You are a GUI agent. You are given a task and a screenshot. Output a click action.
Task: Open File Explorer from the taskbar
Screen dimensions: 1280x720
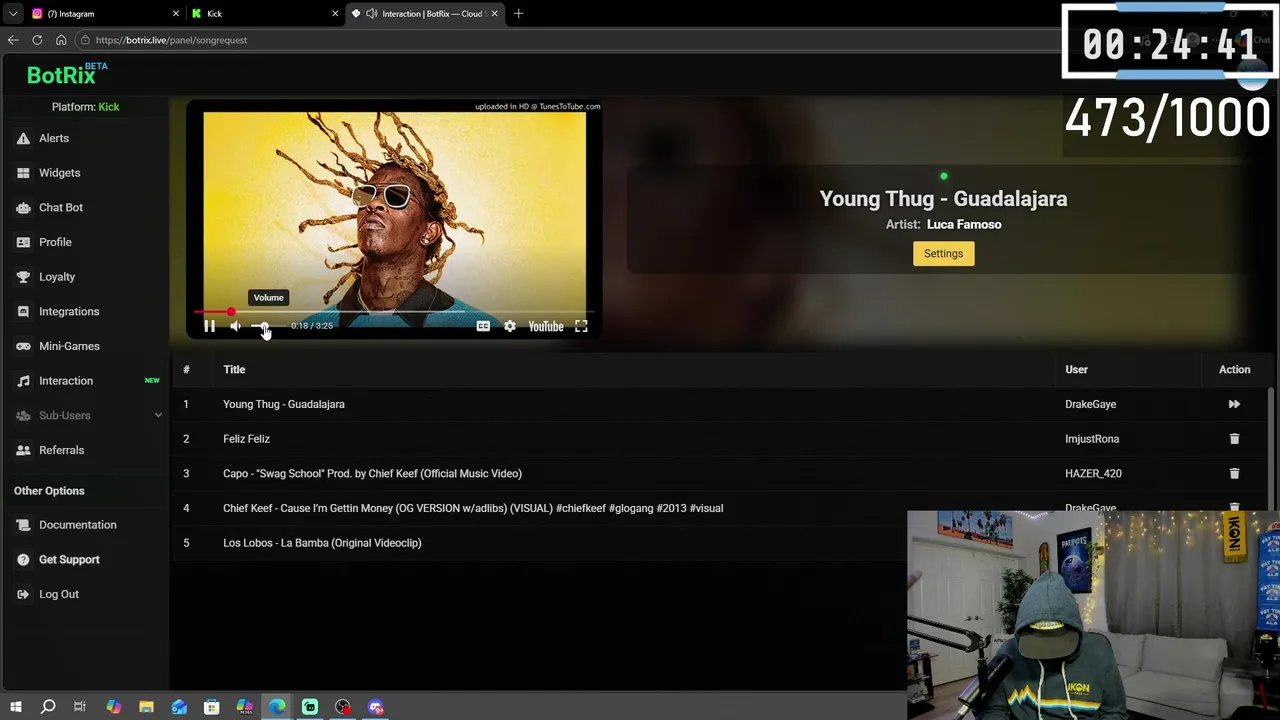(x=146, y=707)
